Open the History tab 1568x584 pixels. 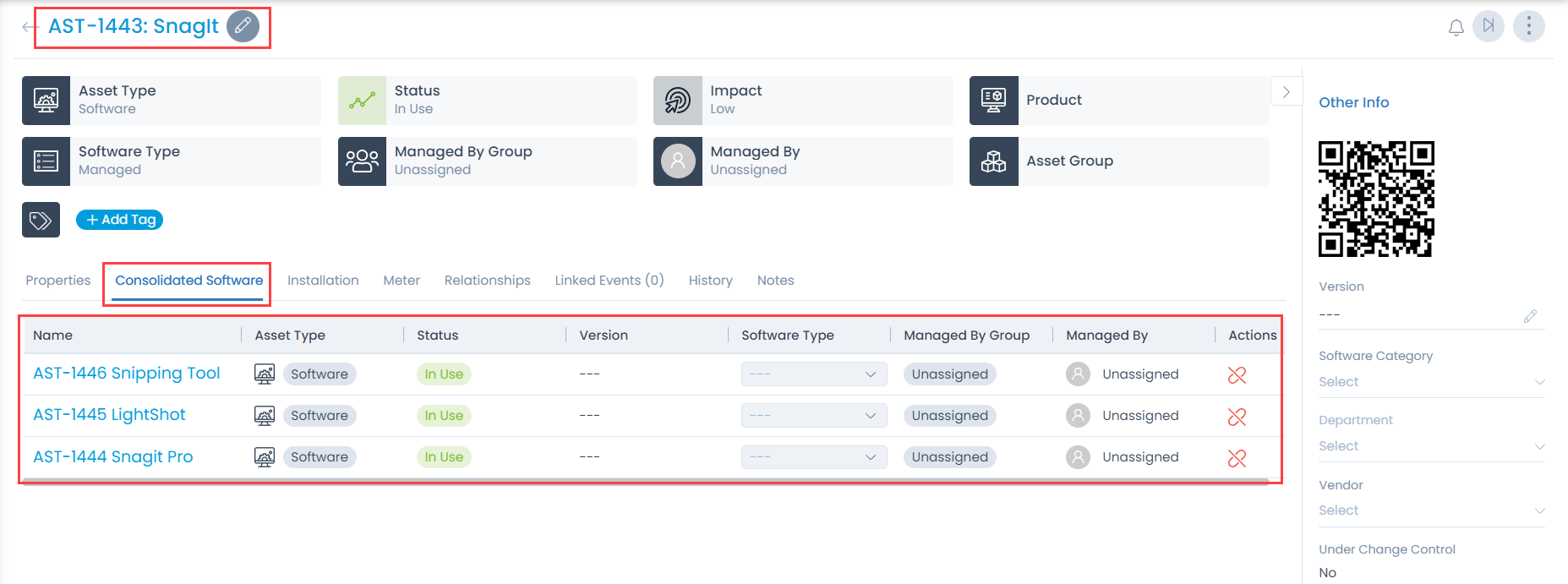(711, 281)
